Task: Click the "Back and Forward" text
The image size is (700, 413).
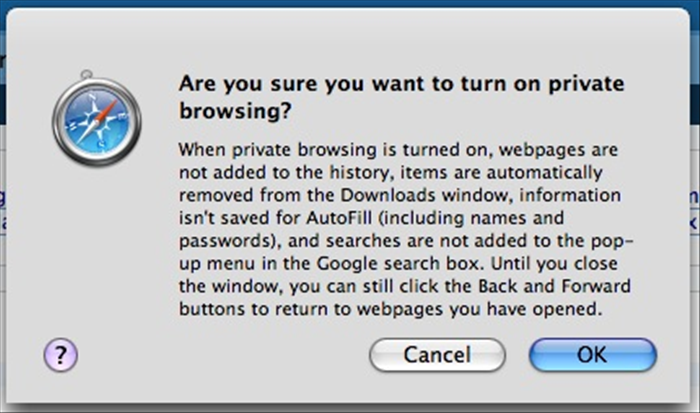Action: pos(554,286)
